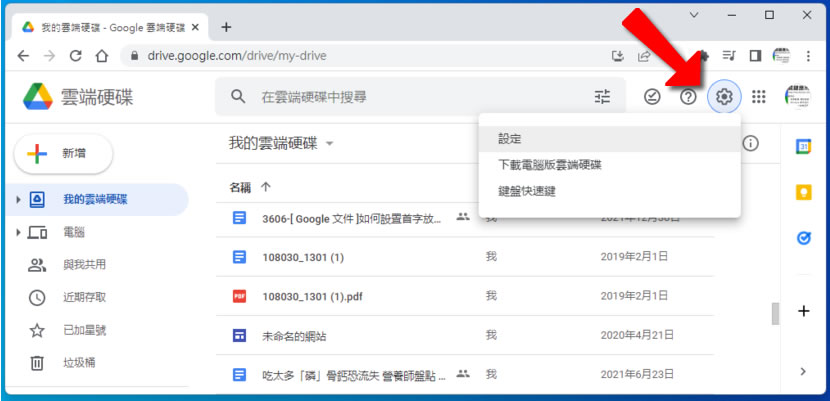Open the Chrome three-dot menu
Screen dimensions: 830x401
pyautogui.click(x=808, y=56)
